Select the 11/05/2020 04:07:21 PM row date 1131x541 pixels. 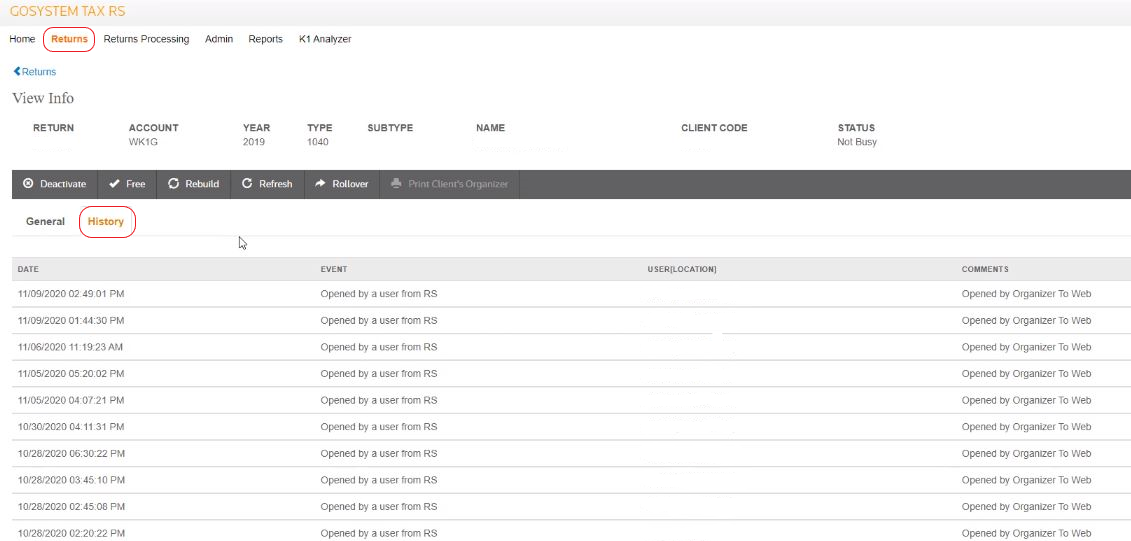pos(71,400)
